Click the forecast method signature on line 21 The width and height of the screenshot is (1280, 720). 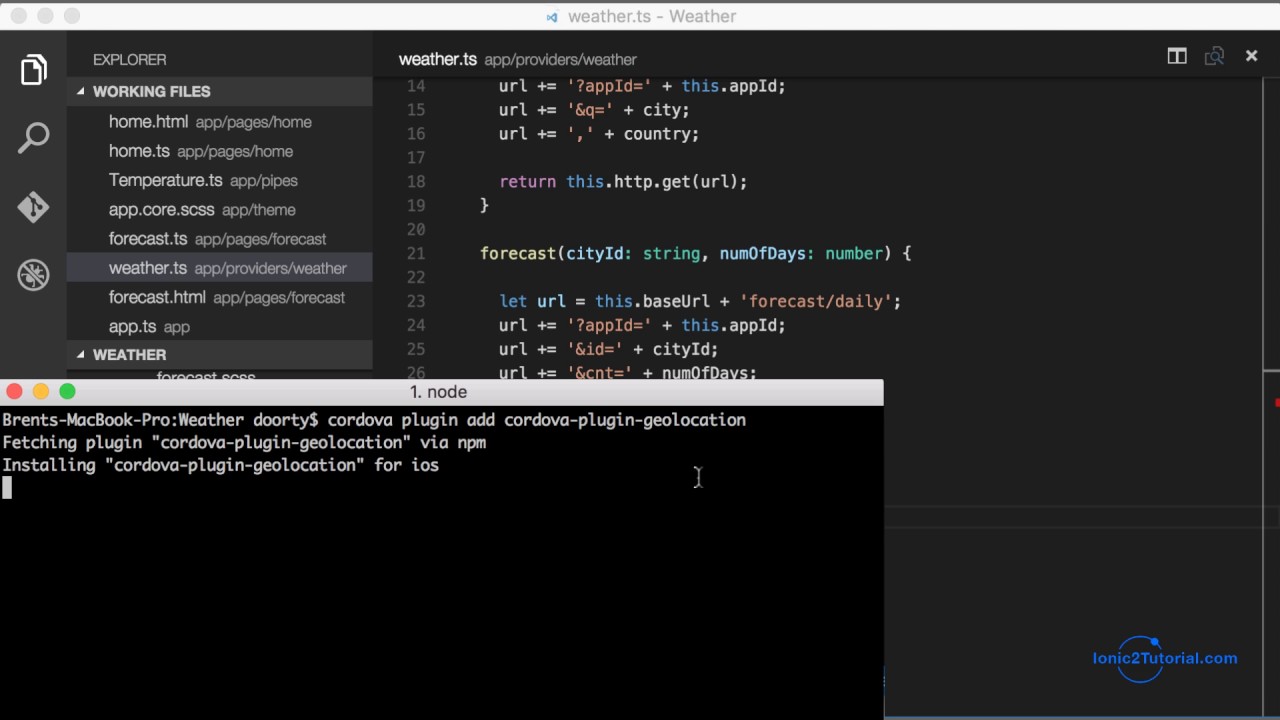click(x=695, y=254)
